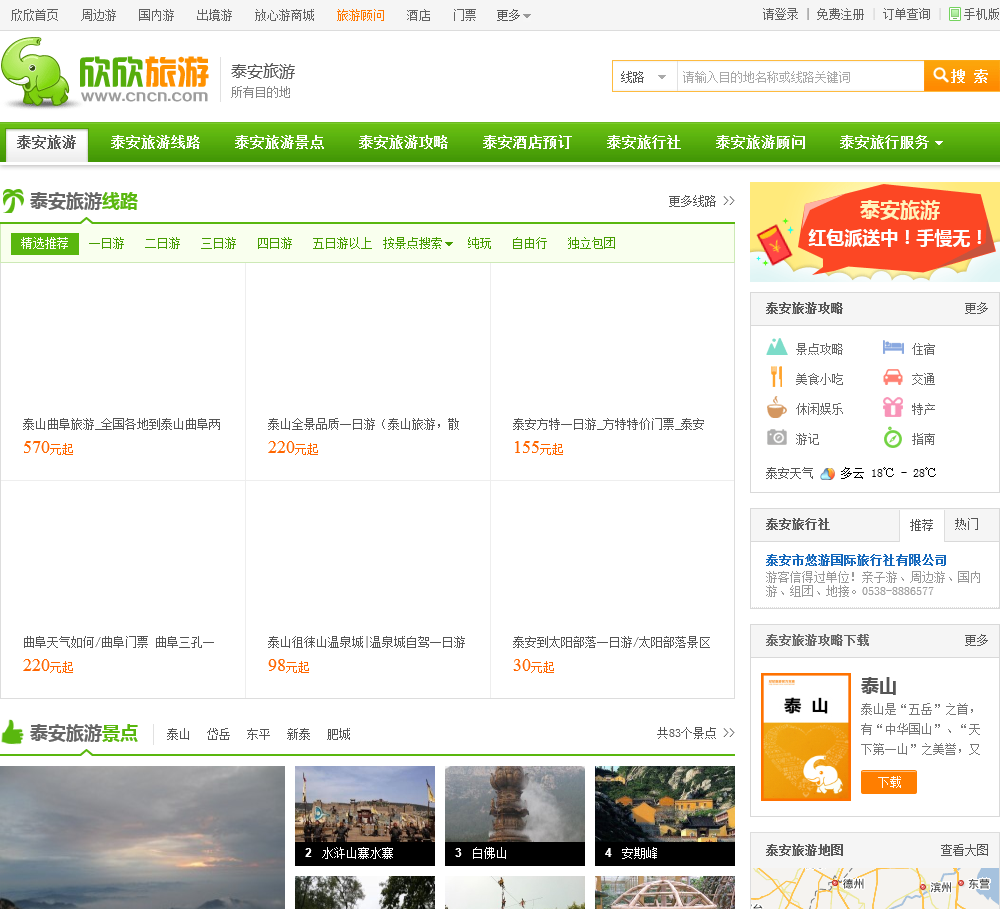Select the 自由行 filter

529,243
